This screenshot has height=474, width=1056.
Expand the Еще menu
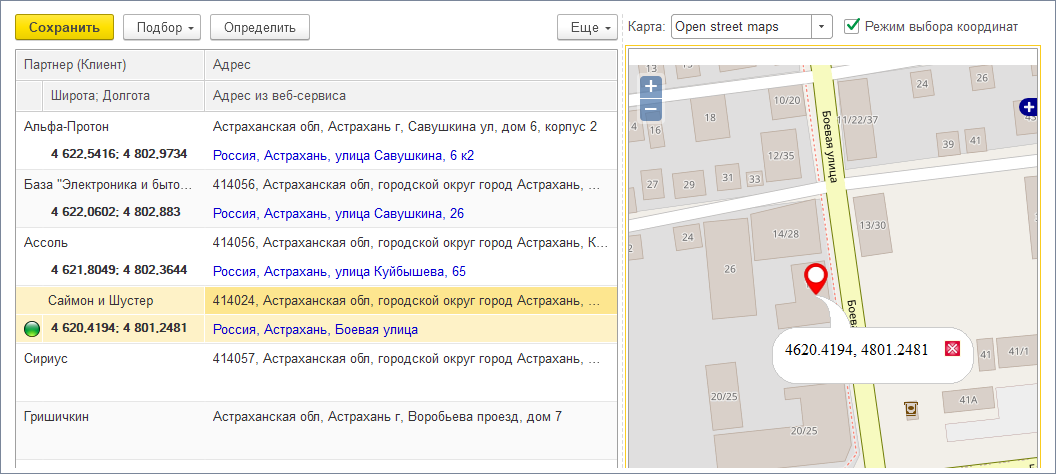click(586, 27)
